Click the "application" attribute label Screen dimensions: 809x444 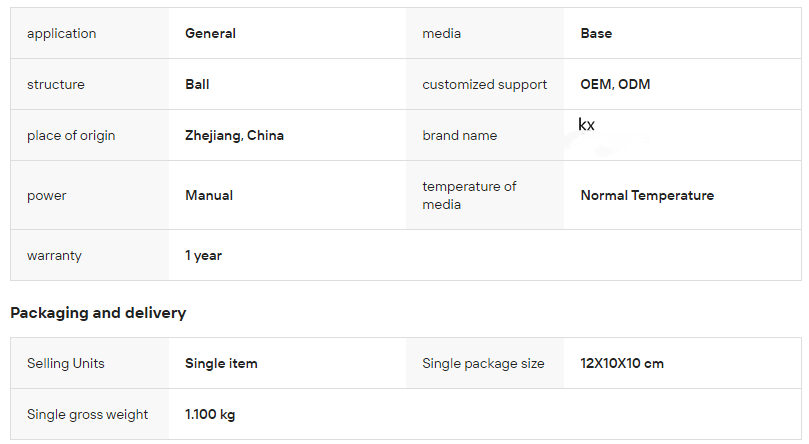coord(62,34)
